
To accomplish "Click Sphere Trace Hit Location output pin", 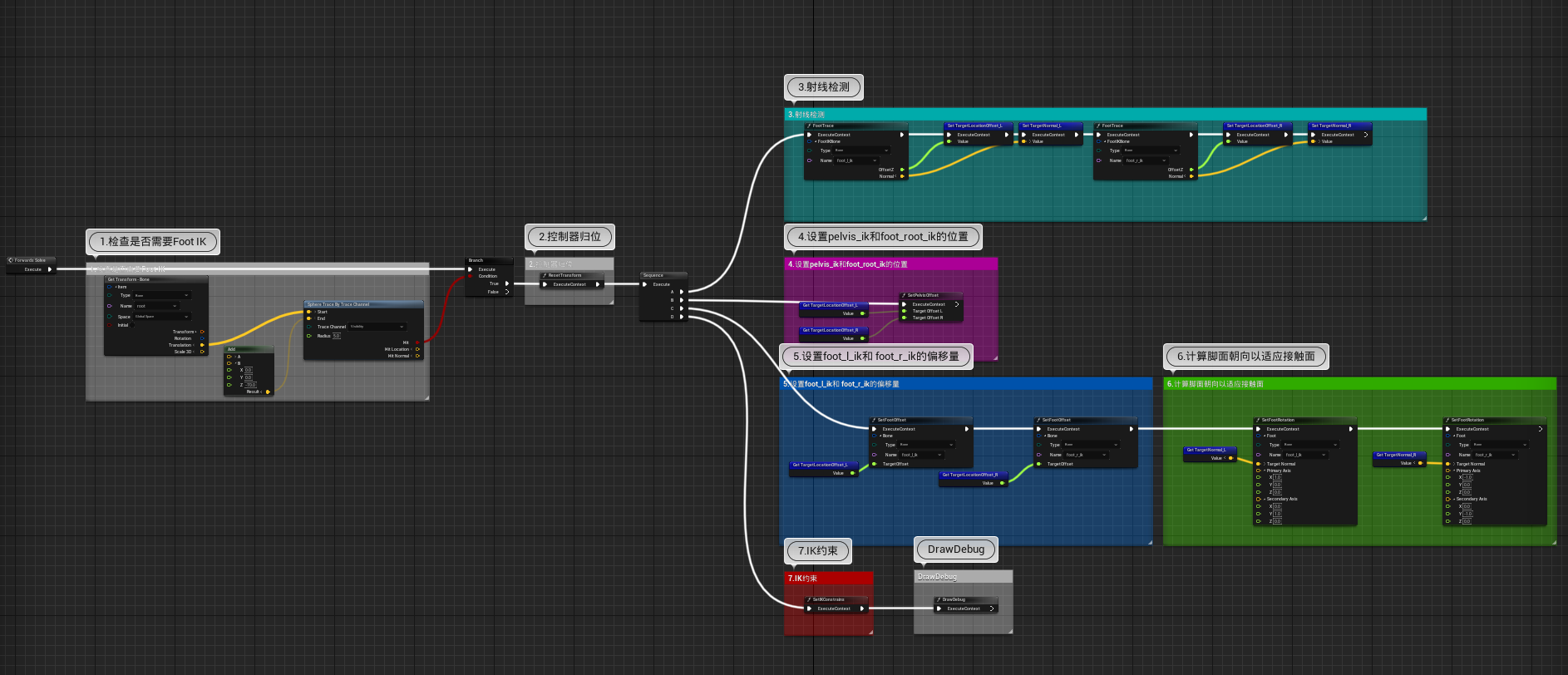I will [x=417, y=349].
